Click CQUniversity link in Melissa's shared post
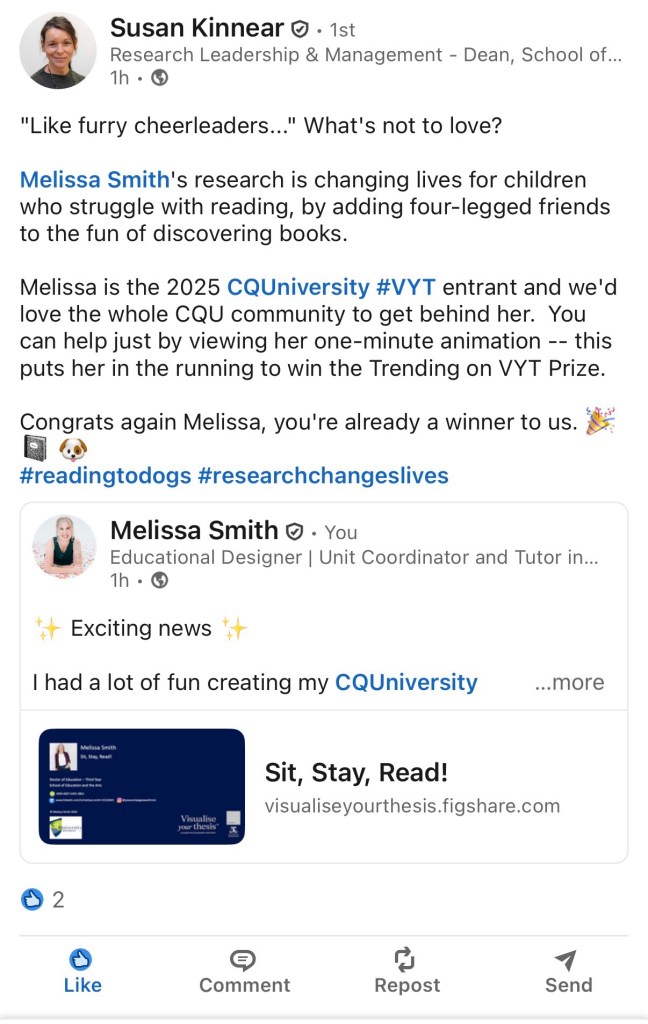The height and width of the screenshot is (1024, 648). pos(406,683)
